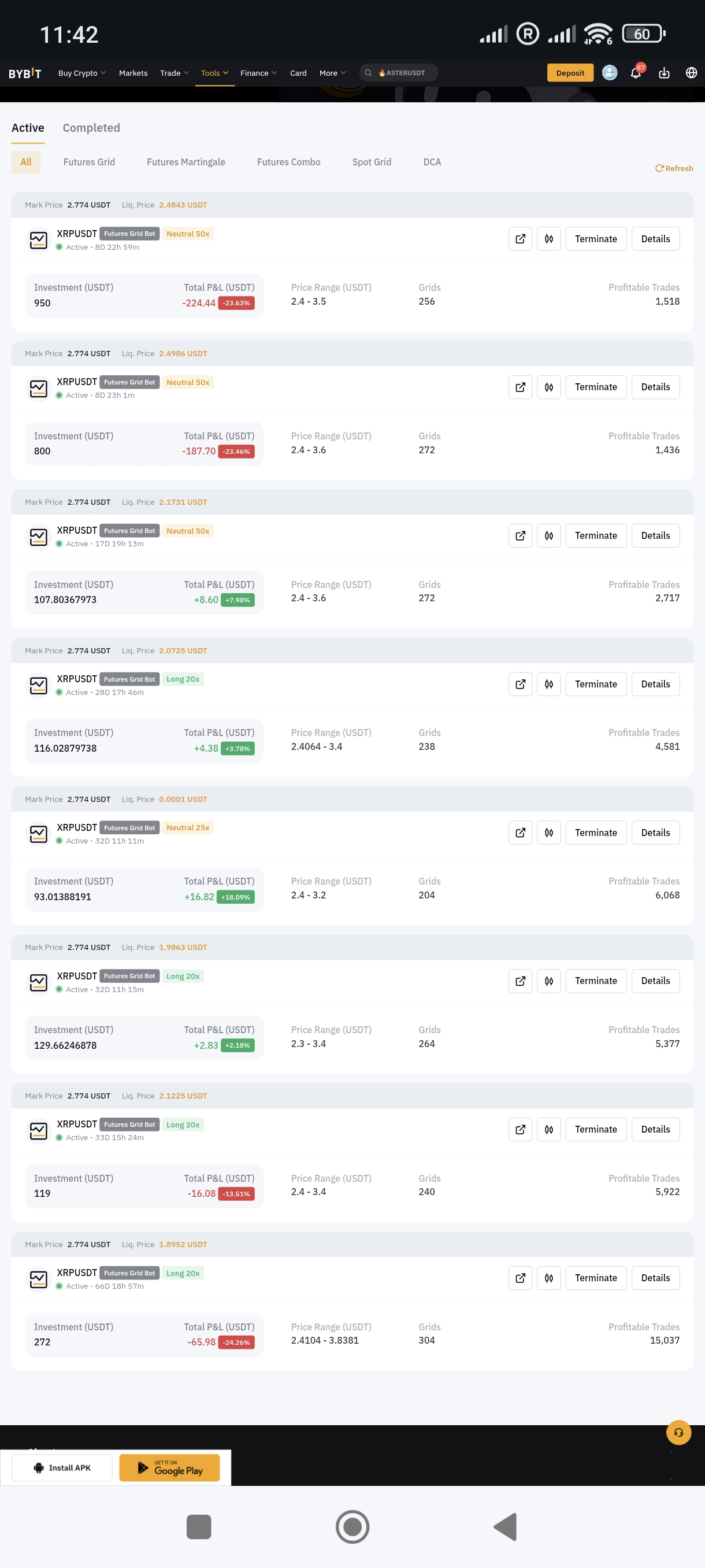Open the More dropdown menu

click(332, 73)
